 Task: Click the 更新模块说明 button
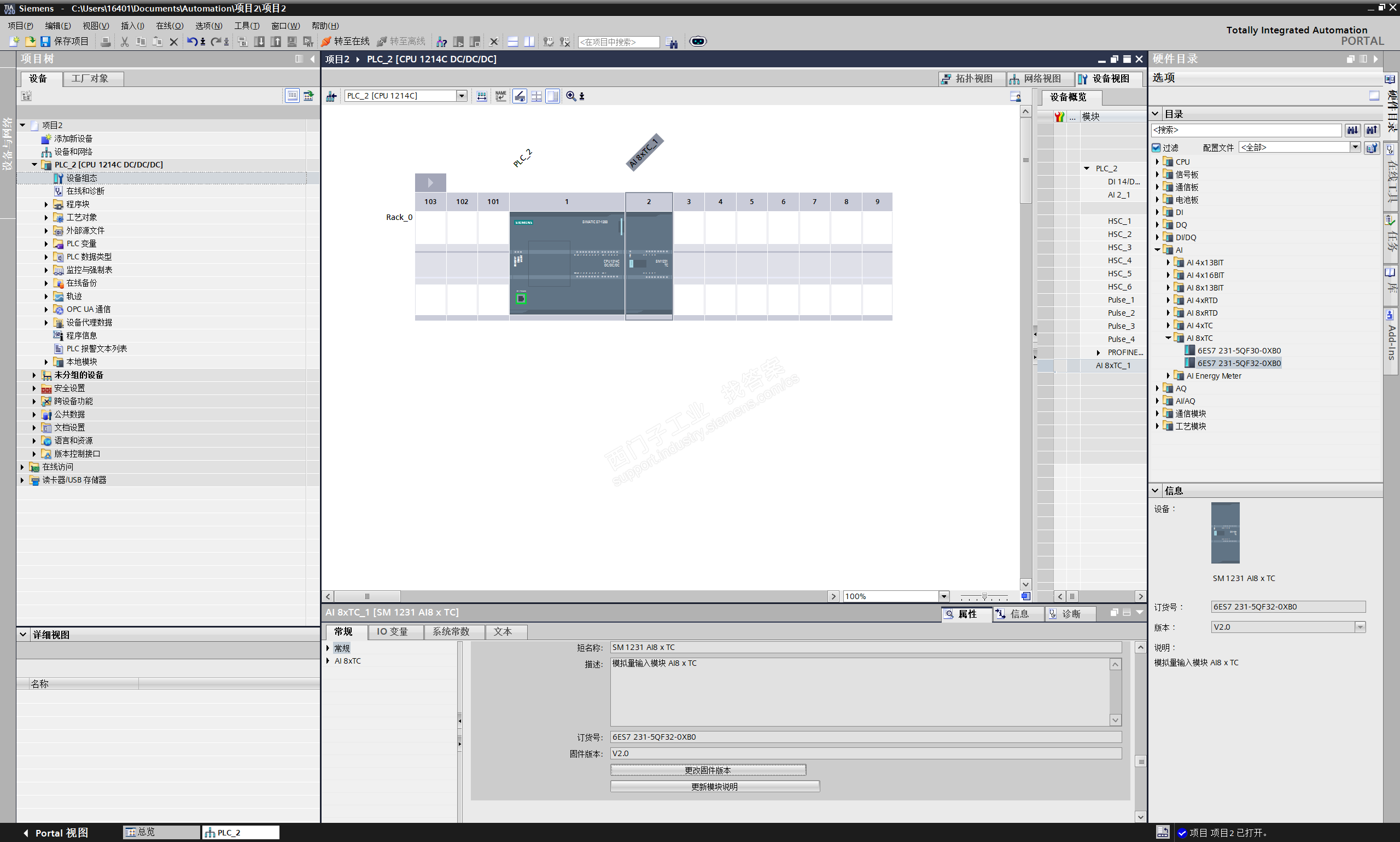click(714, 786)
